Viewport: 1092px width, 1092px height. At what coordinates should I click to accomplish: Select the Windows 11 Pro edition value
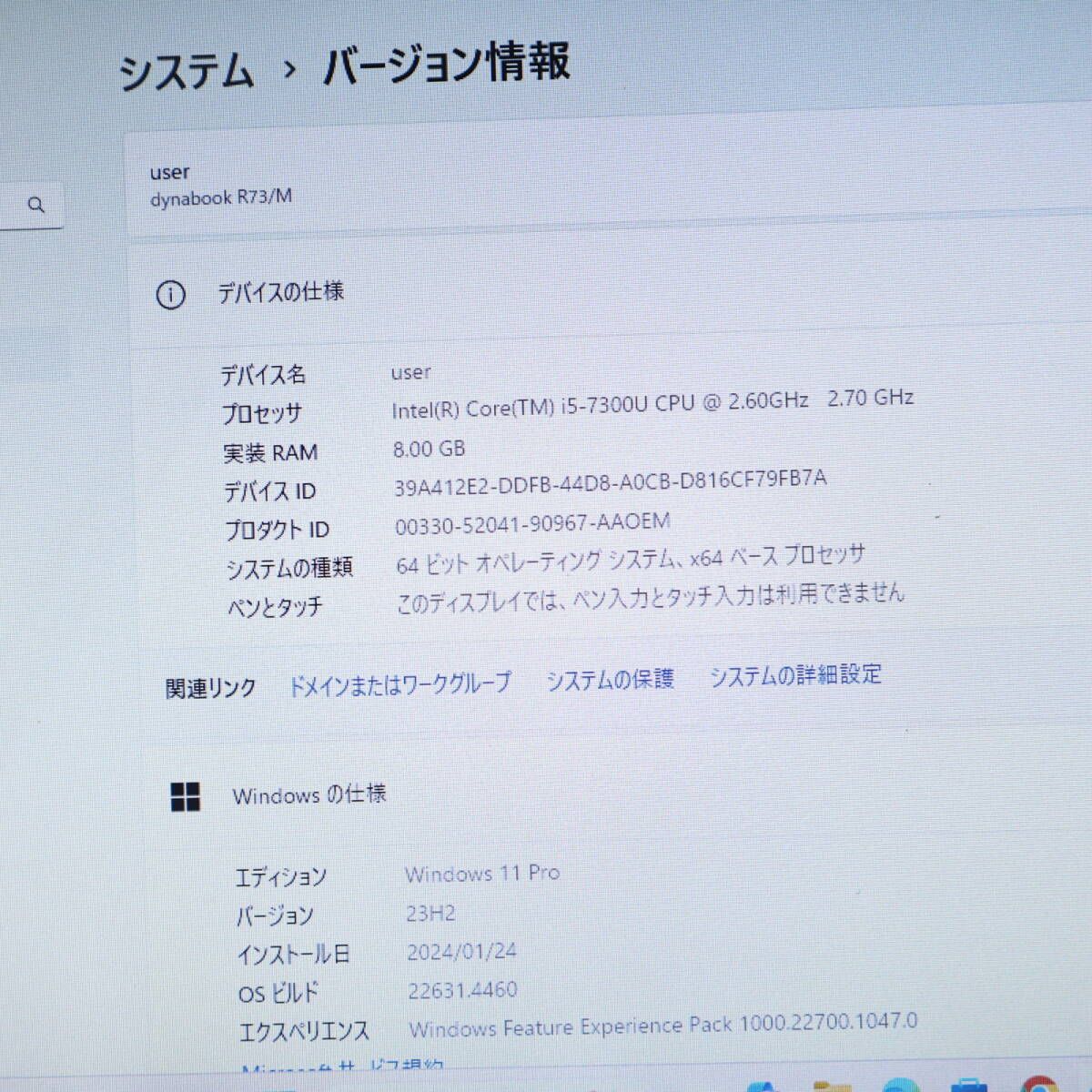(x=482, y=874)
